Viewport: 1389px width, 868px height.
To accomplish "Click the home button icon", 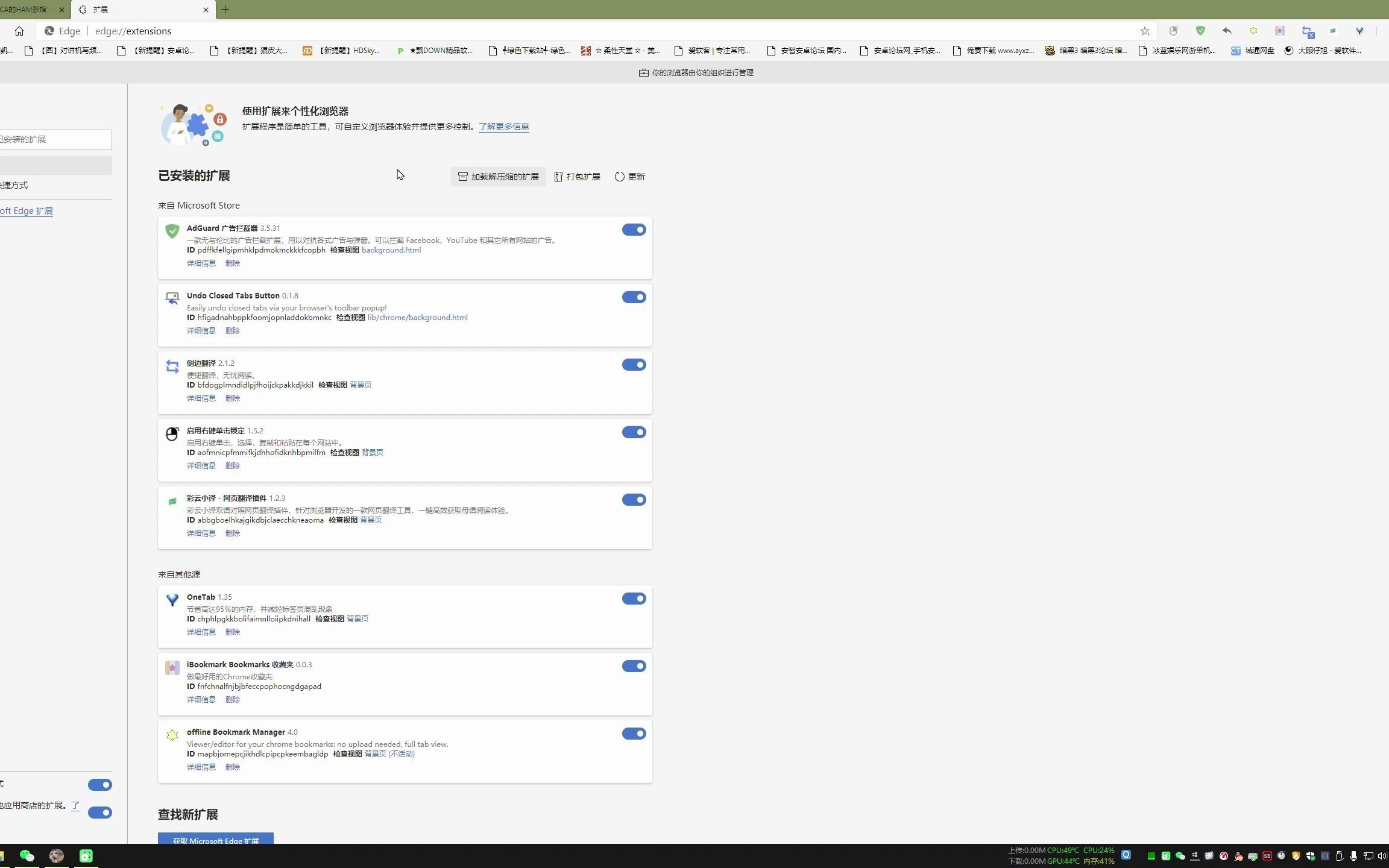I will pos(19,31).
